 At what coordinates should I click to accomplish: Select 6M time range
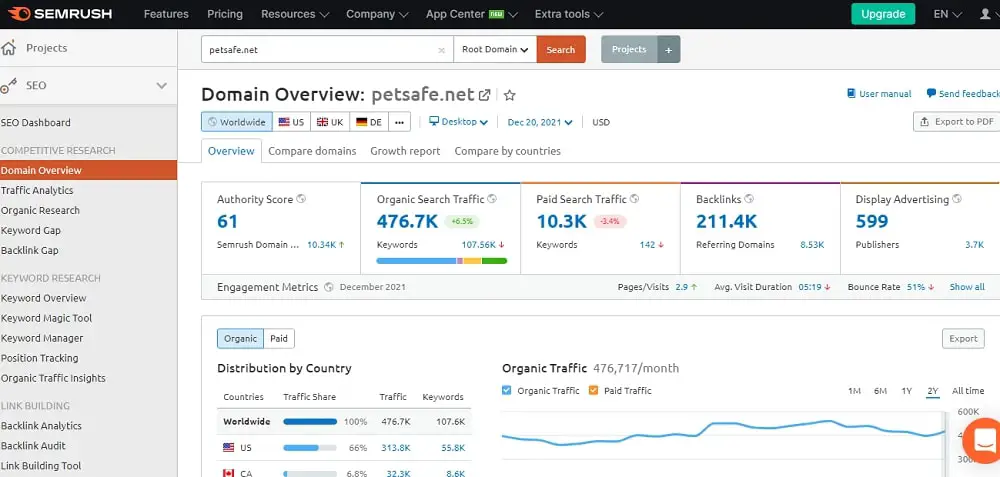click(881, 391)
